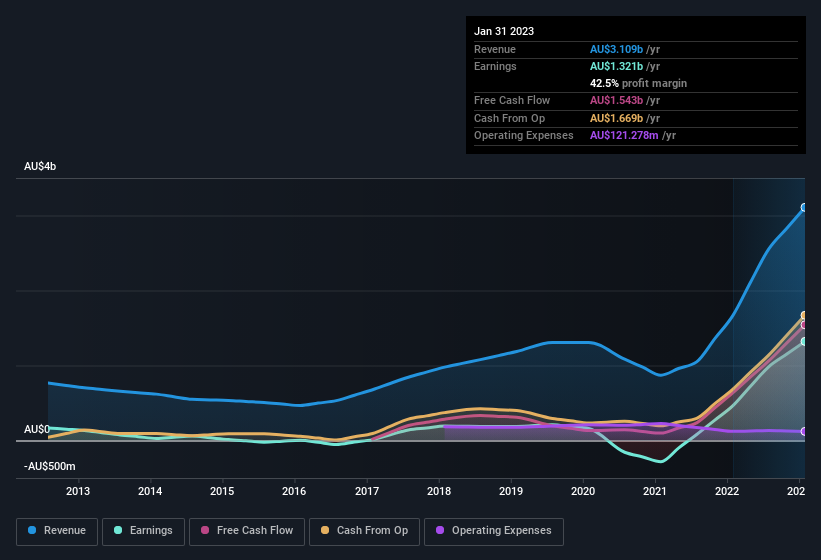Click the Free Cash Flow endpoint marker
The image size is (821, 560).
point(804,325)
